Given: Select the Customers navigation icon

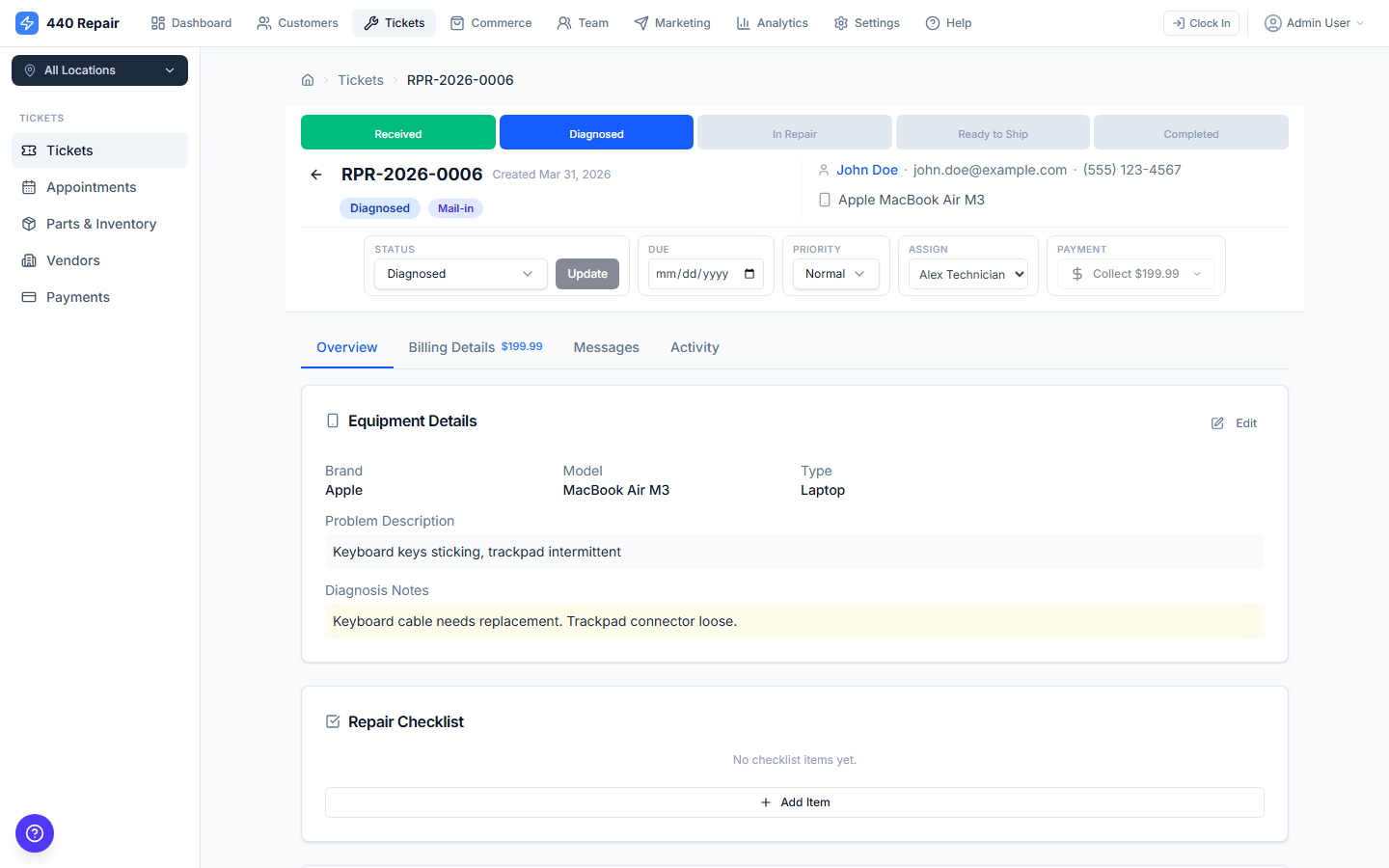Looking at the screenshot, I should click(263, 22).
